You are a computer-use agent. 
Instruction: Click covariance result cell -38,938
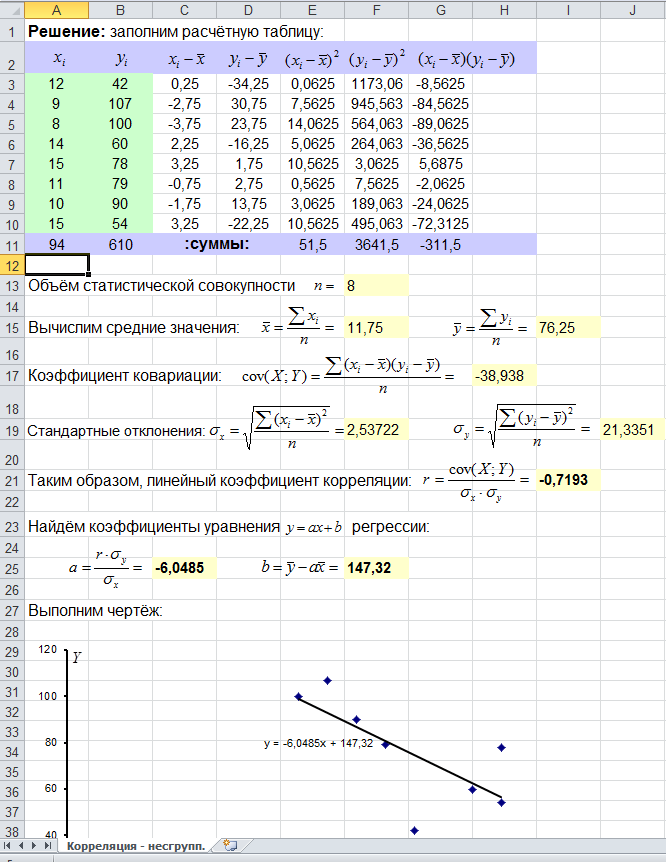[x=504, y=376]
